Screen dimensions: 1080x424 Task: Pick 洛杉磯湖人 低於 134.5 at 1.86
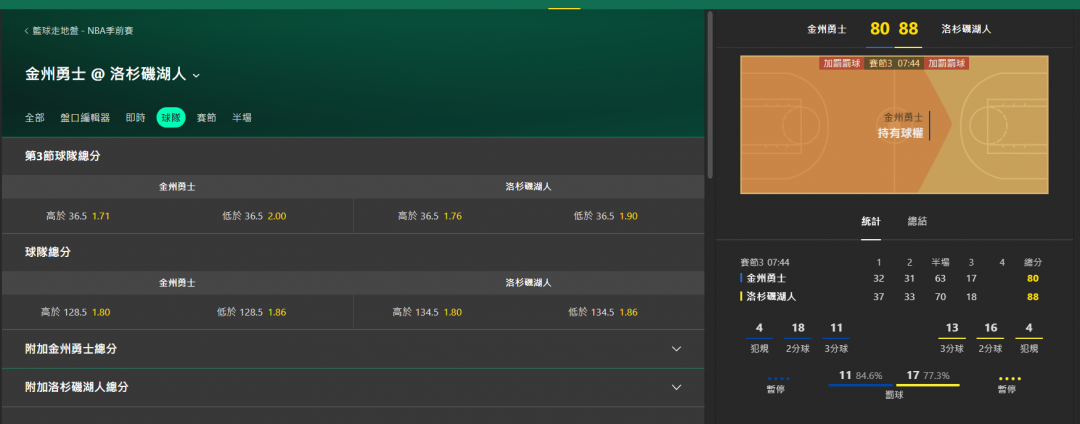click(x=603, y=312)
